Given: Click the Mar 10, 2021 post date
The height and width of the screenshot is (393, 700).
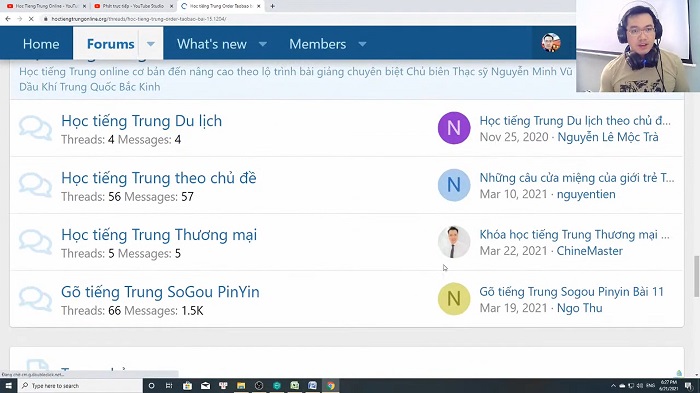Looking at the screenshot, I should [513, 194].
